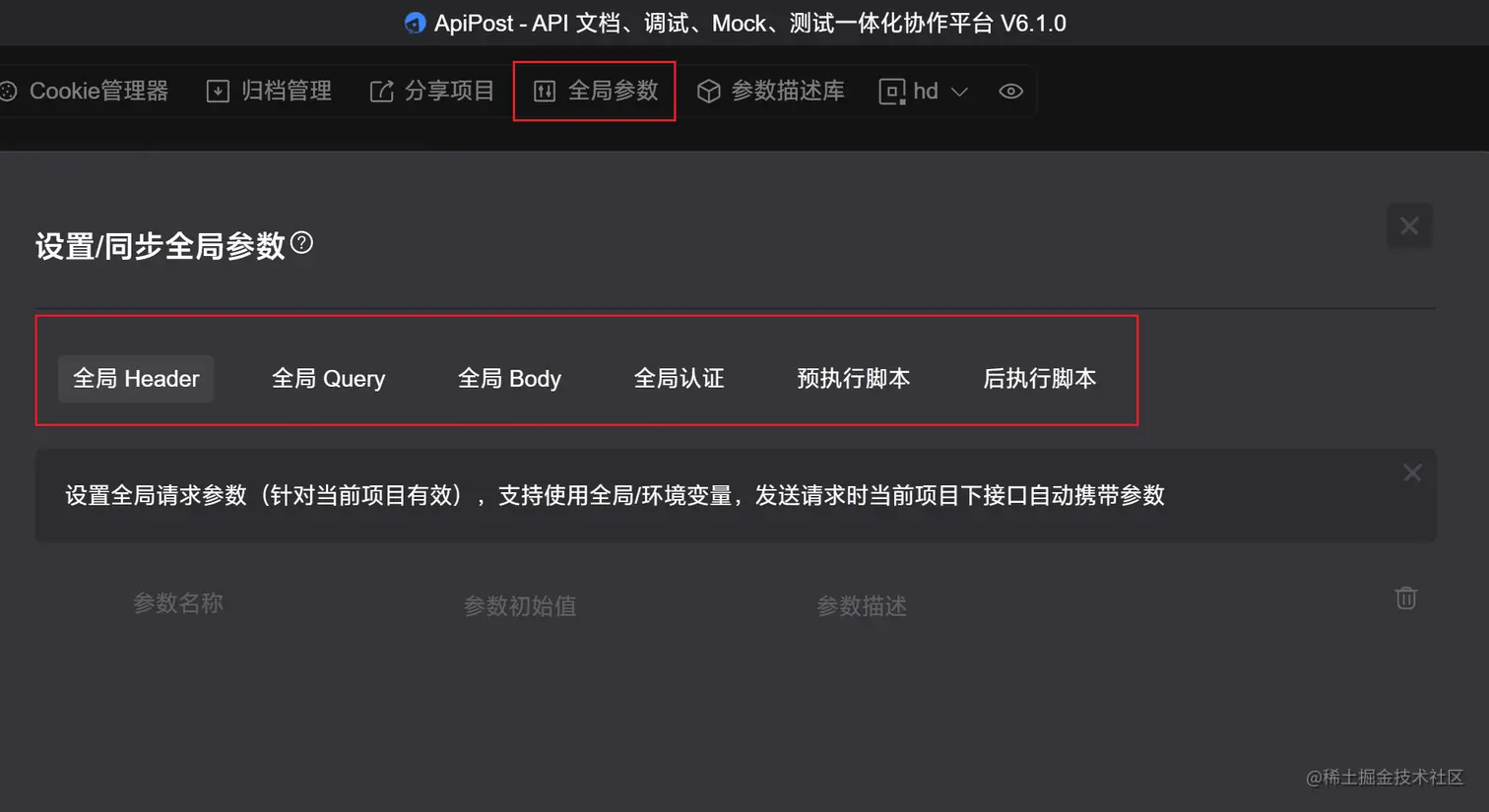Image resolution: width=1489 pixels, height=812 pixels.
Task: Switch to the 全局 Body tab
Action: point(509,379)
